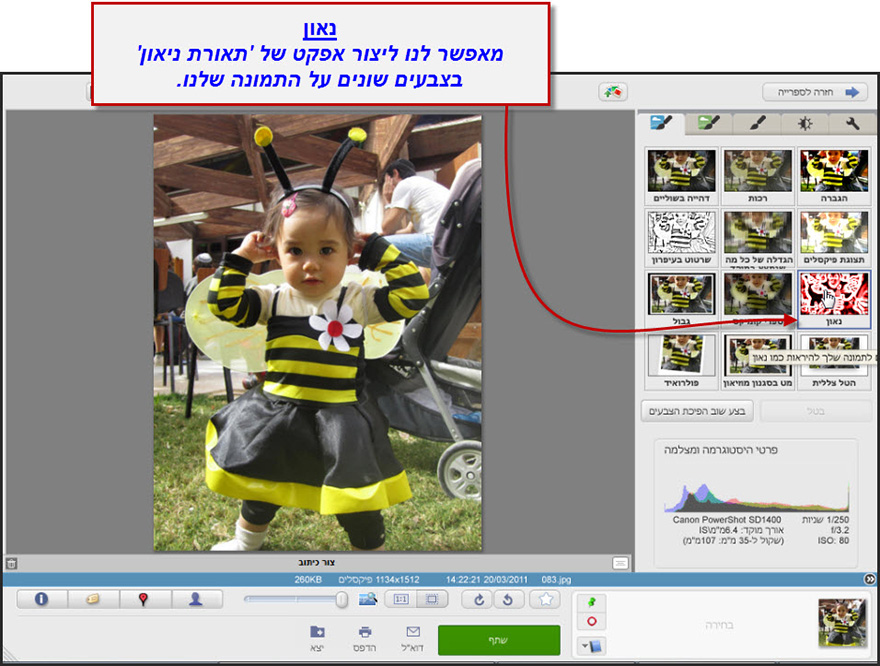The height and width of the screenshot is (666, 880).
Task: Switch to the wrench basic-fixes tab
Action: (x=855, y=124)
